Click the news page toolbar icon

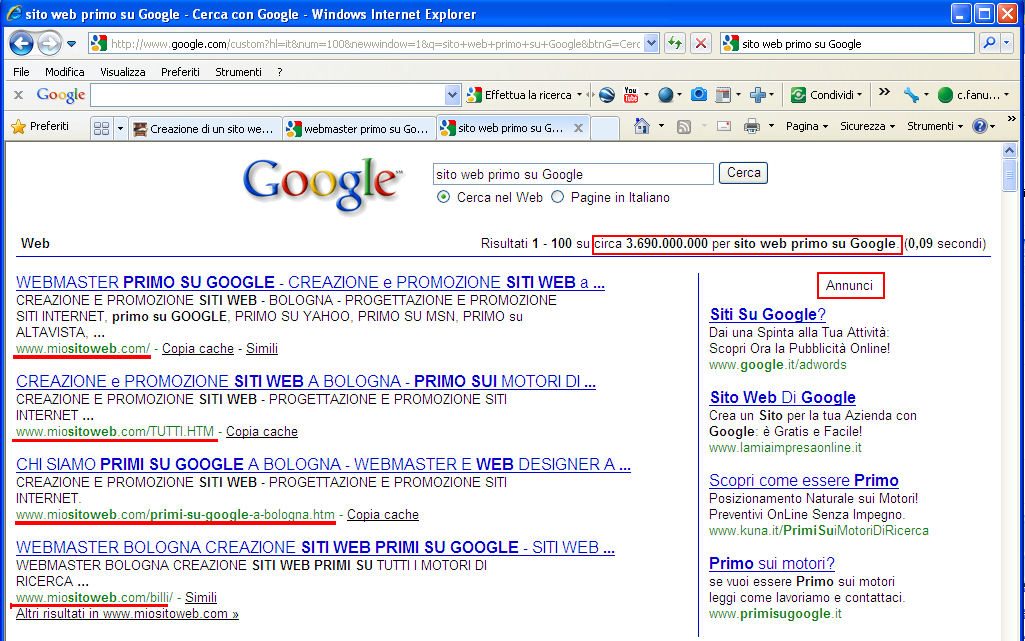[x=723, y=95]
